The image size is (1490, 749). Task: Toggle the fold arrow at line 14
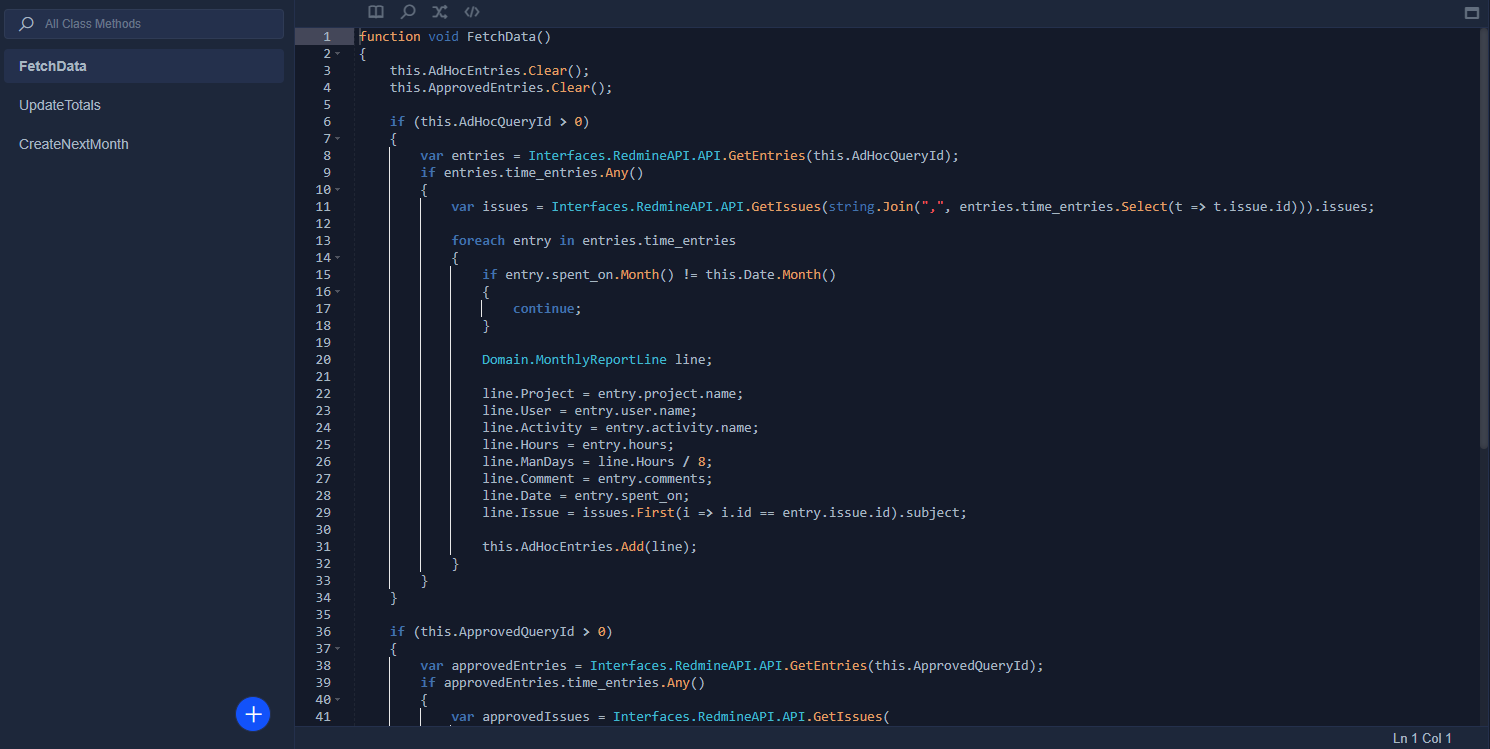[x=338, y=258]
